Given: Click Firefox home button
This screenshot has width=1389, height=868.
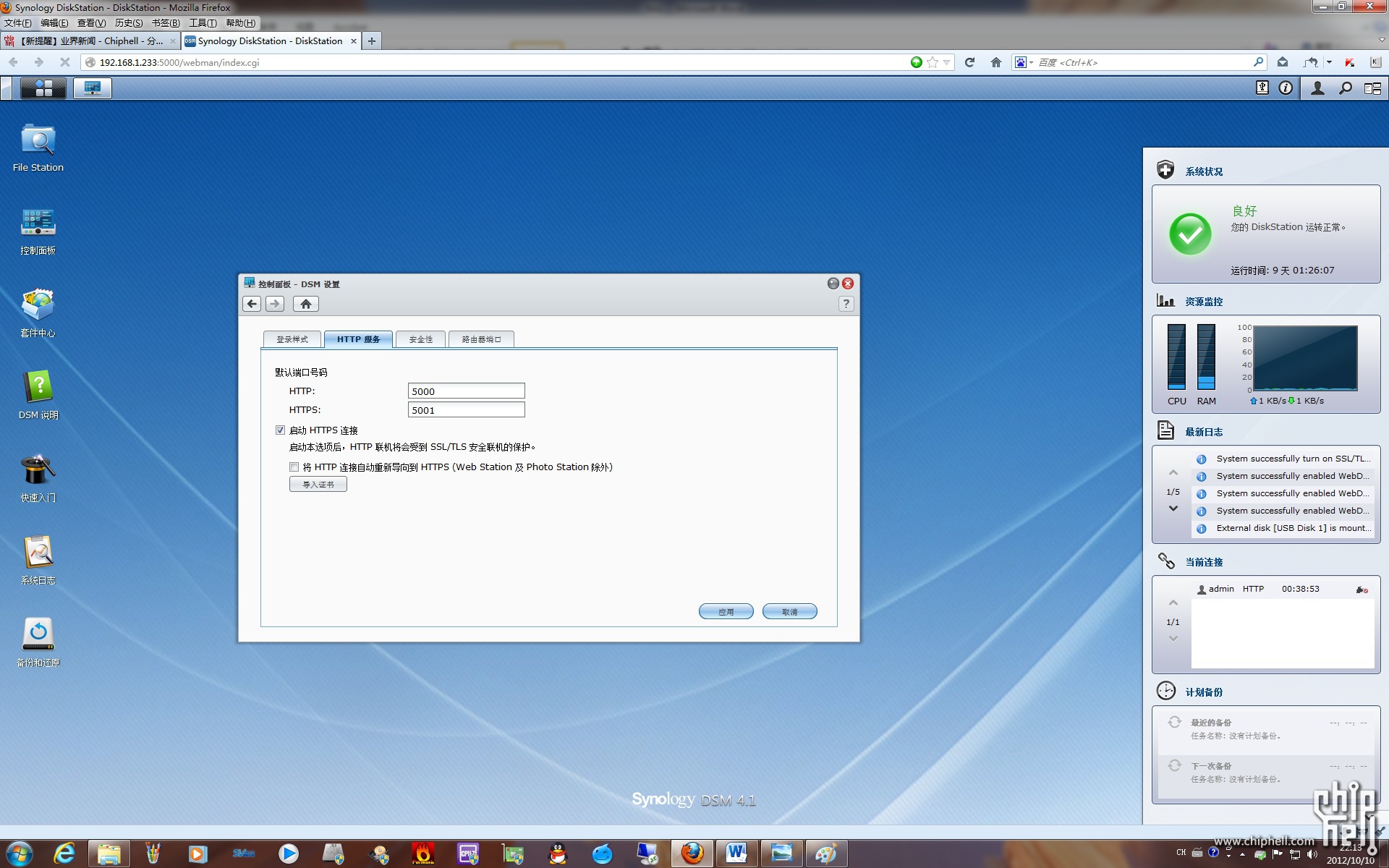Looking at the screenshot, I should coord(996,62).
